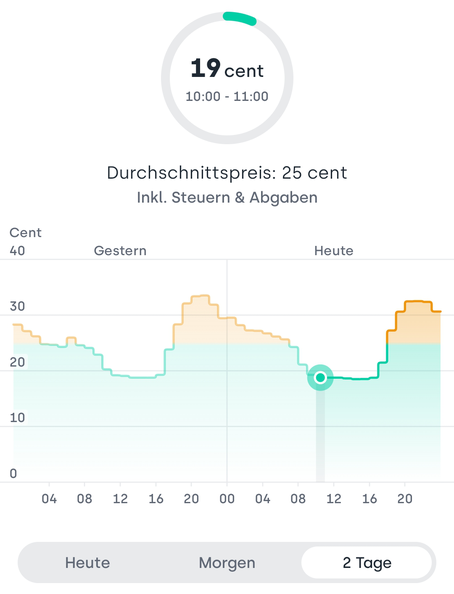
Task: Tap the 19 cent price display
Action: (x=227, y=69)
